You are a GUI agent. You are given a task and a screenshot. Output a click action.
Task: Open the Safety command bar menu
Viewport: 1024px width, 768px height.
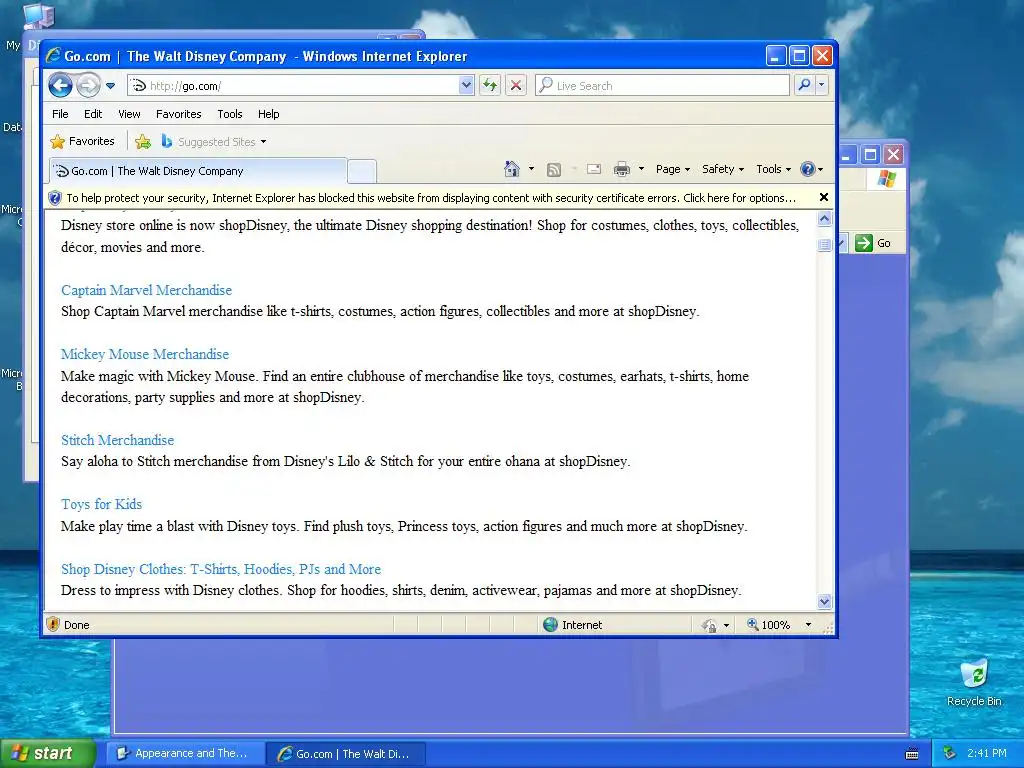coord(723,169)
